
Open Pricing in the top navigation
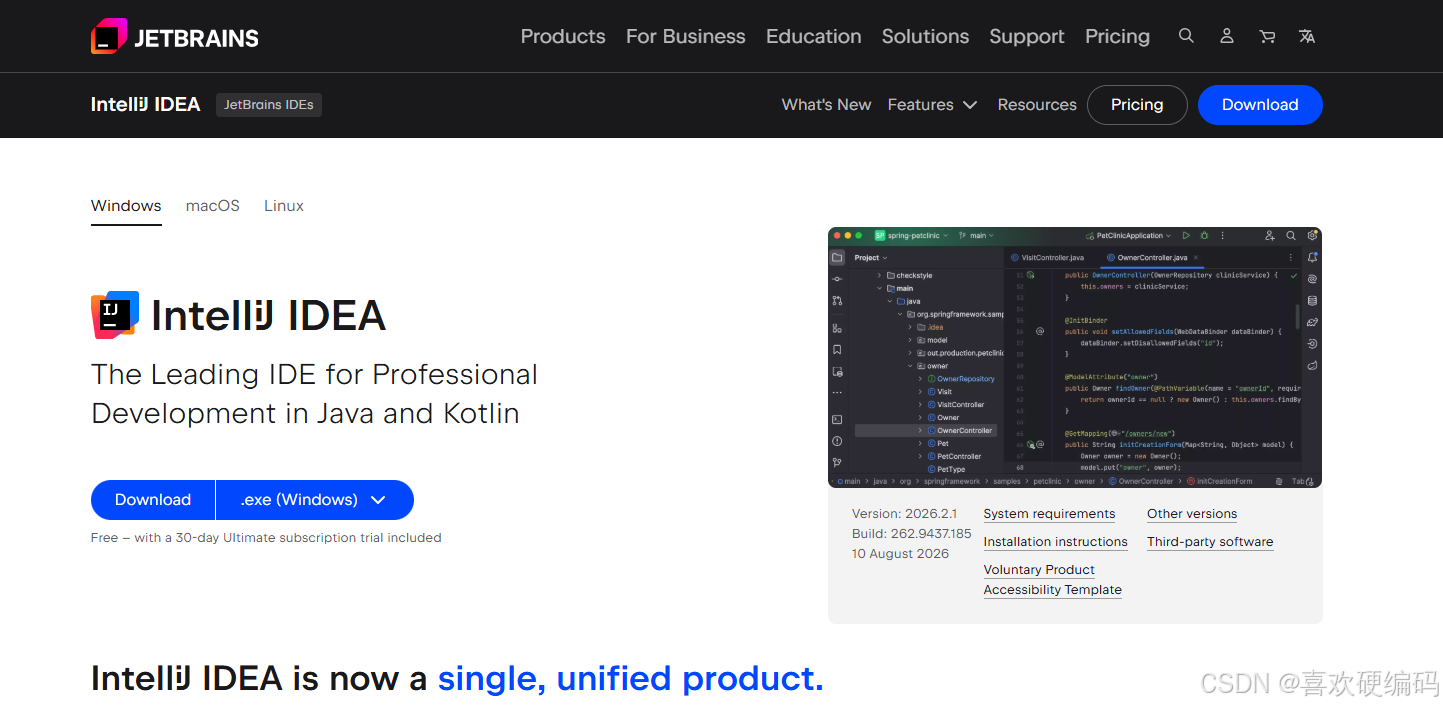pos(1118,36)
